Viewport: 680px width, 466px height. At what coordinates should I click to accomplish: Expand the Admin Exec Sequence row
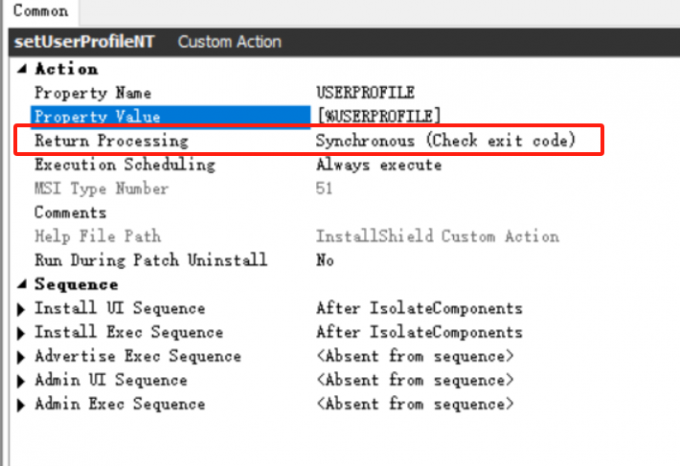point(22,404)
